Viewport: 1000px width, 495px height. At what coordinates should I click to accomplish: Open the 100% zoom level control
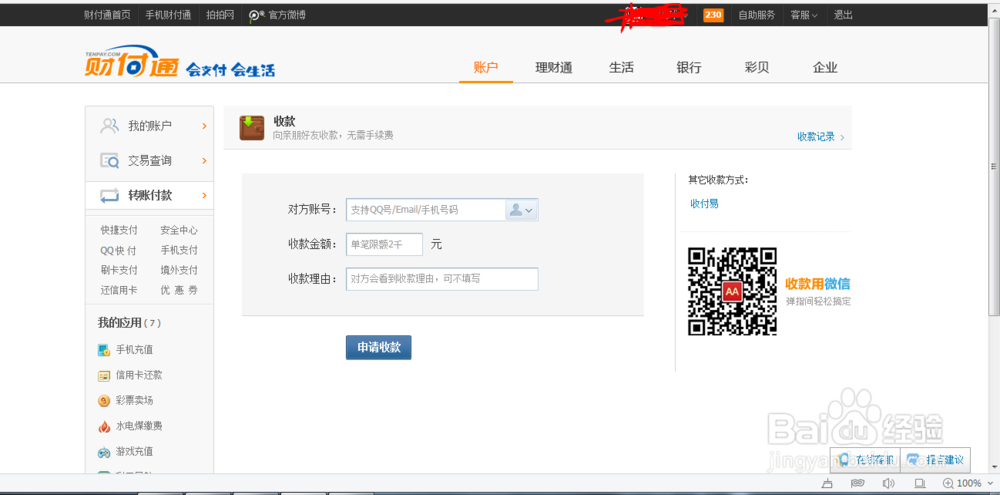(x=967, y=483)
